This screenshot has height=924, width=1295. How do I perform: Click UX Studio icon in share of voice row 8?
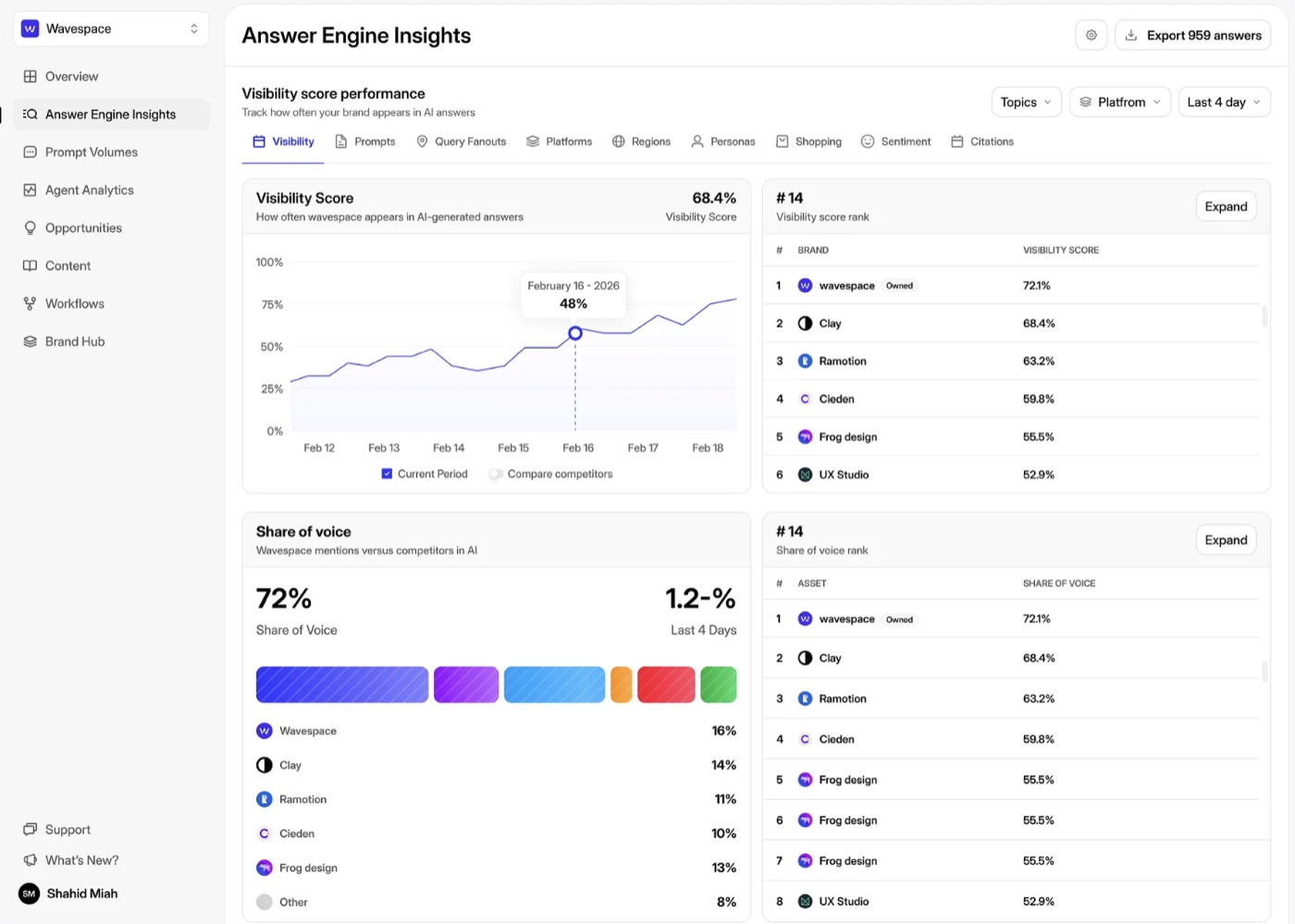(805, 902)
